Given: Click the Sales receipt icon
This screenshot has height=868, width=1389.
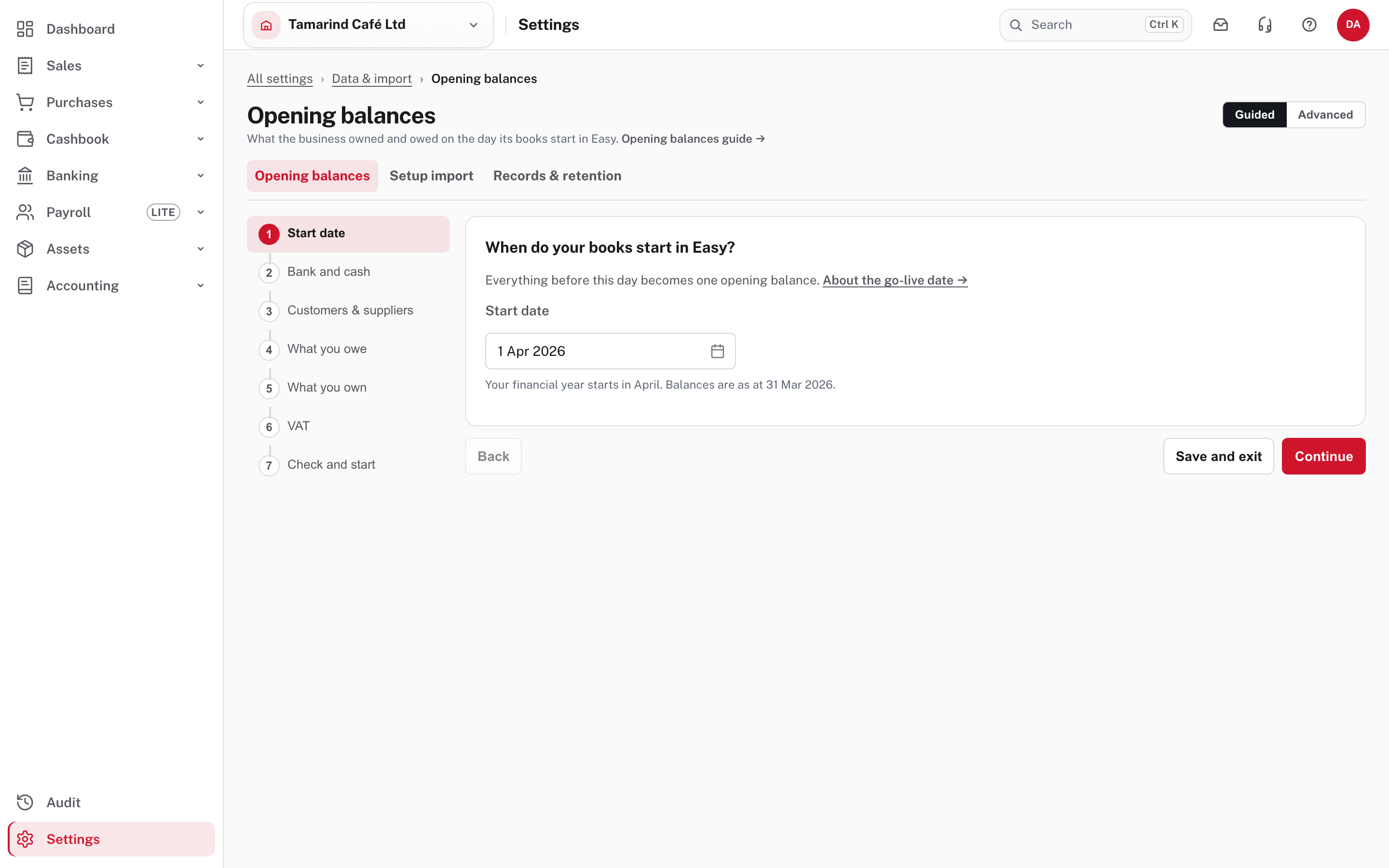Looking at the screenshot, I should (x=25, y=66).
